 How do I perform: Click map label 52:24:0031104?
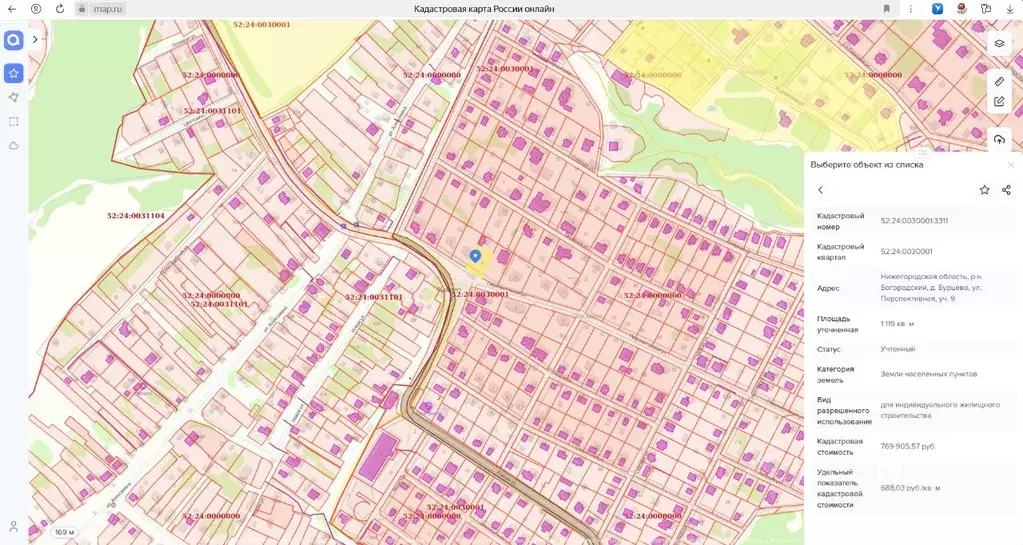136,215
